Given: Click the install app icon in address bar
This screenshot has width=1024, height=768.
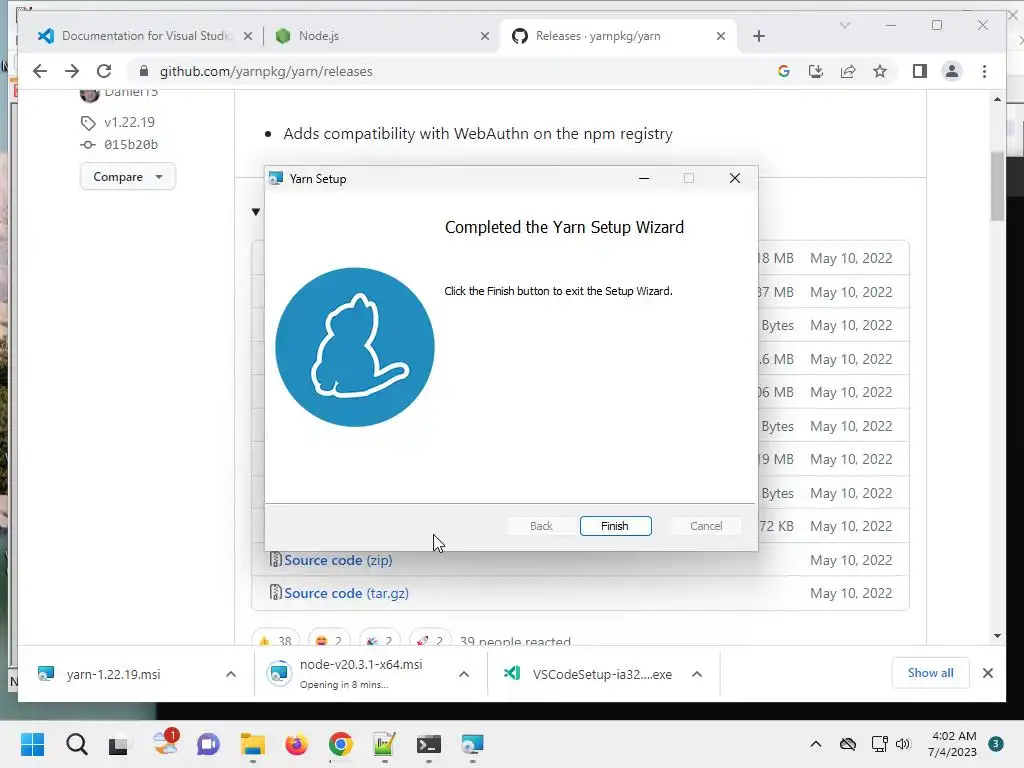Looking at the screenshot, I should pyautogui.click(x=816, y=71).
